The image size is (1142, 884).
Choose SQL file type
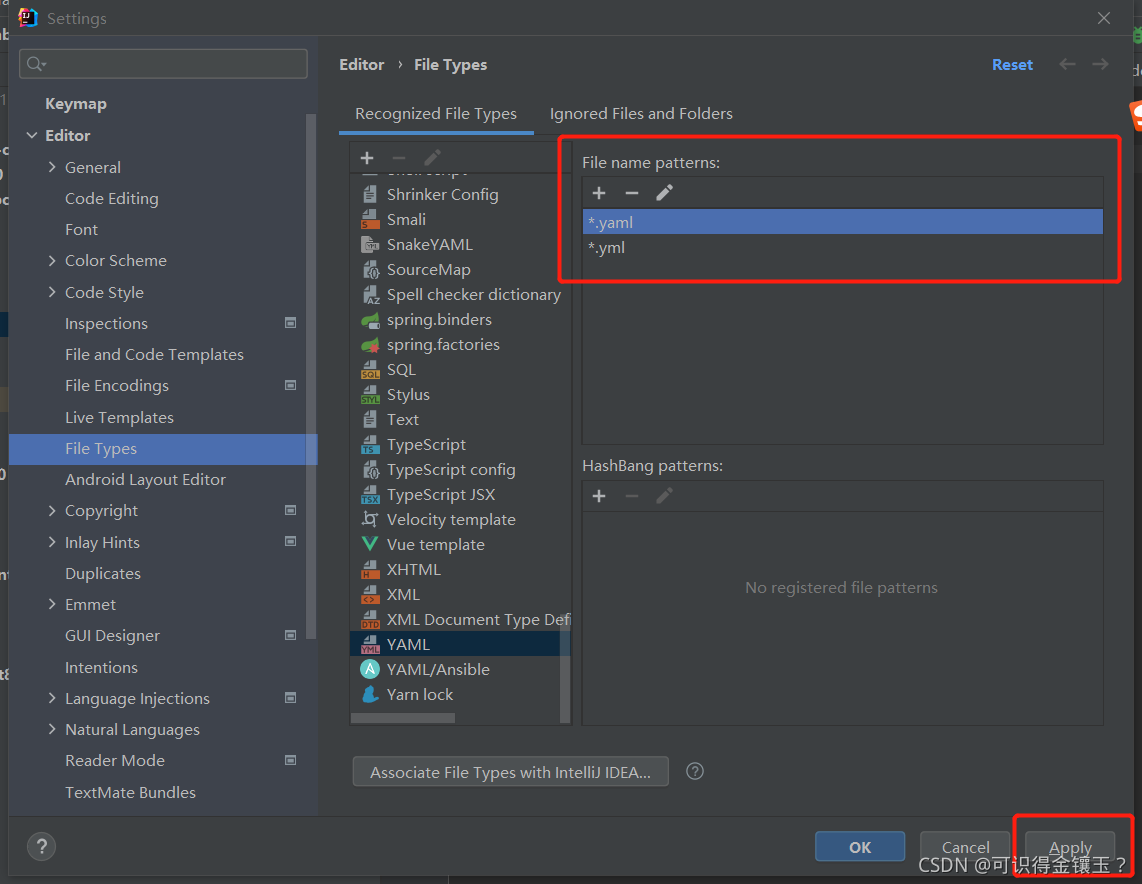click(x=460, y=369)
